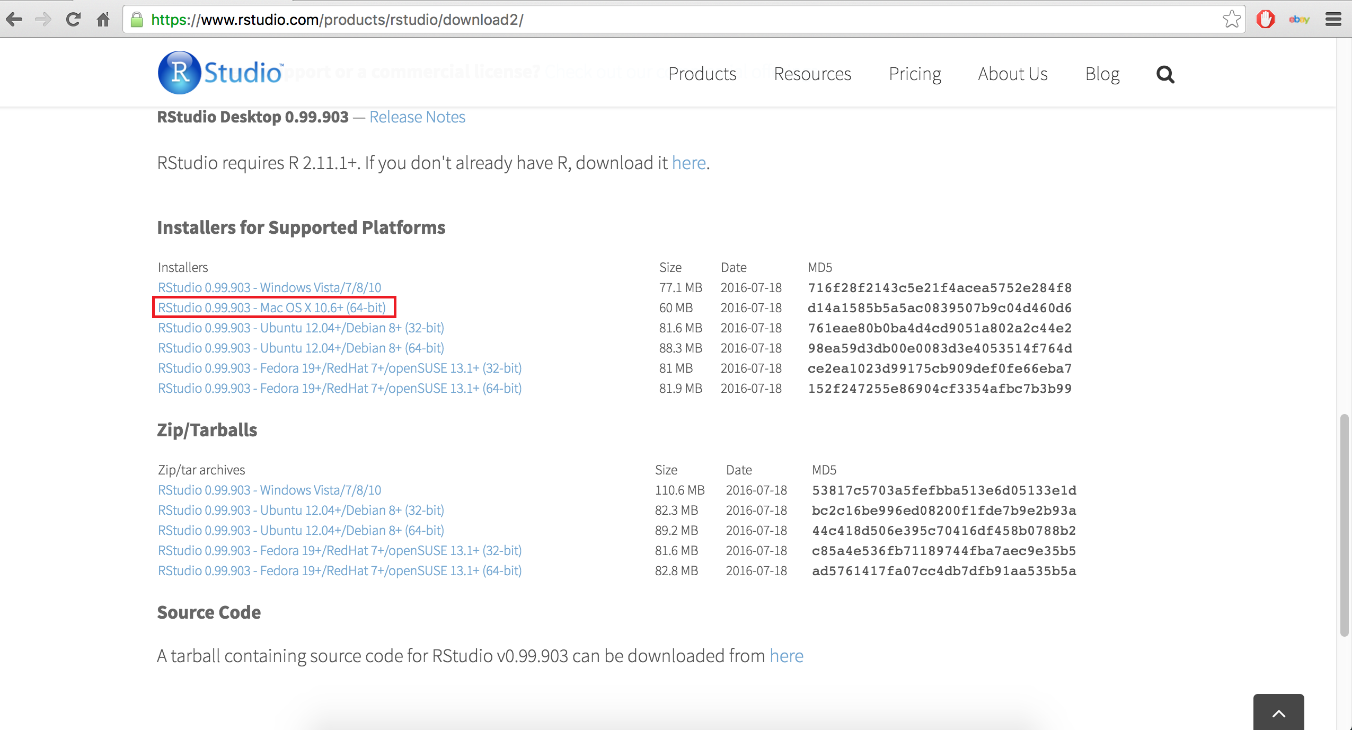Click the '110.6 MB' size cell

pos(680,490)
